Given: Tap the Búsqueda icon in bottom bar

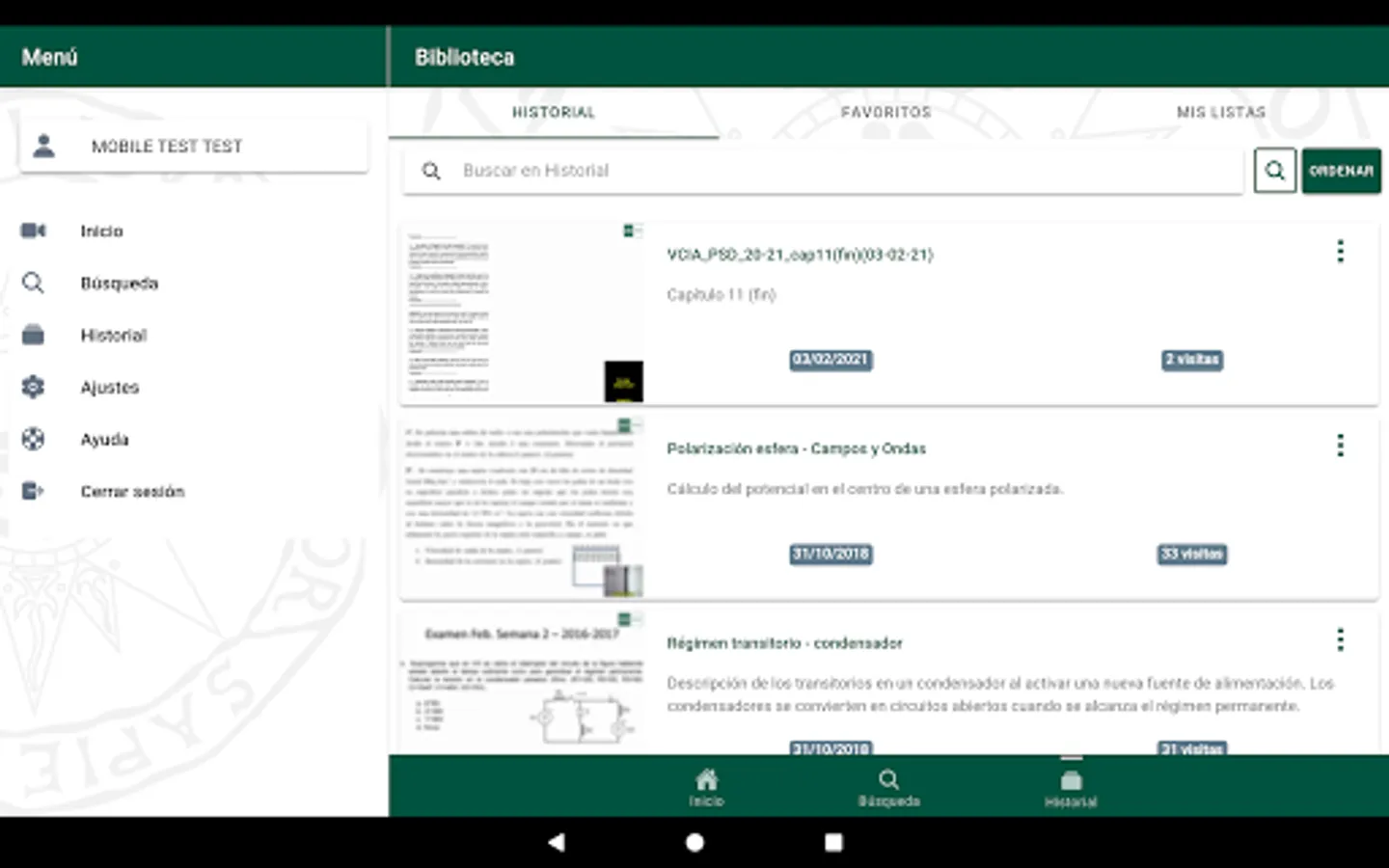Looking at the screenshot, I should 888,779.
